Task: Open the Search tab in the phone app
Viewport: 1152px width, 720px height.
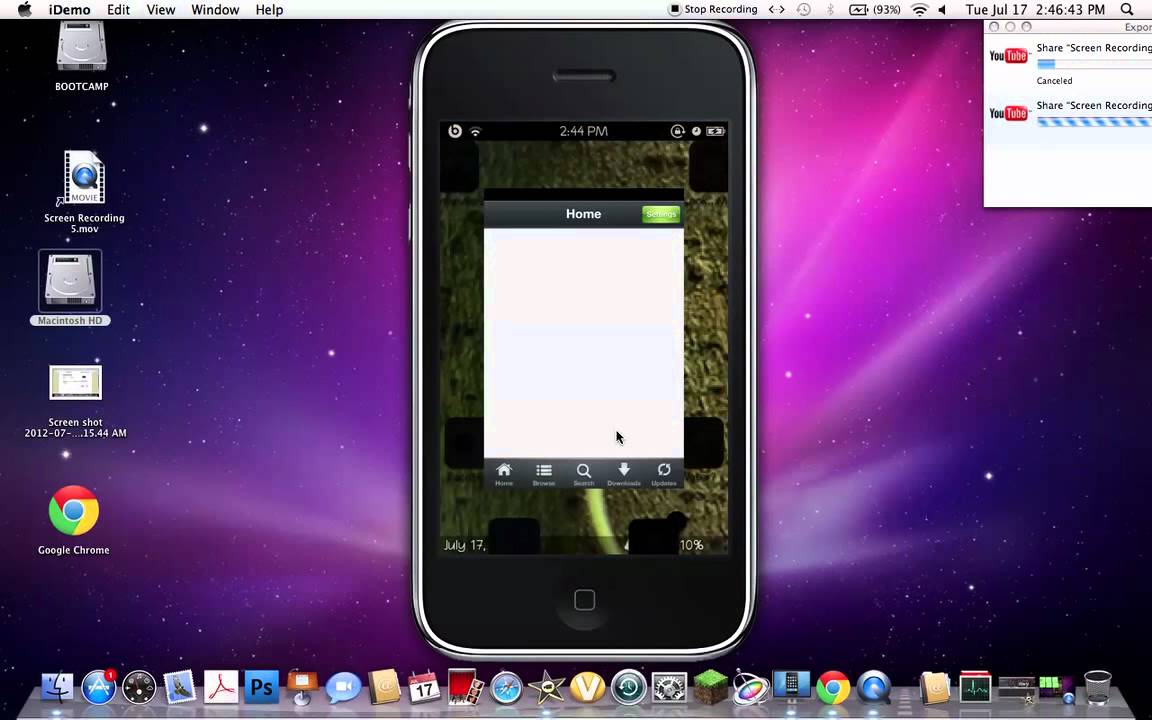Action: [583, 474]
